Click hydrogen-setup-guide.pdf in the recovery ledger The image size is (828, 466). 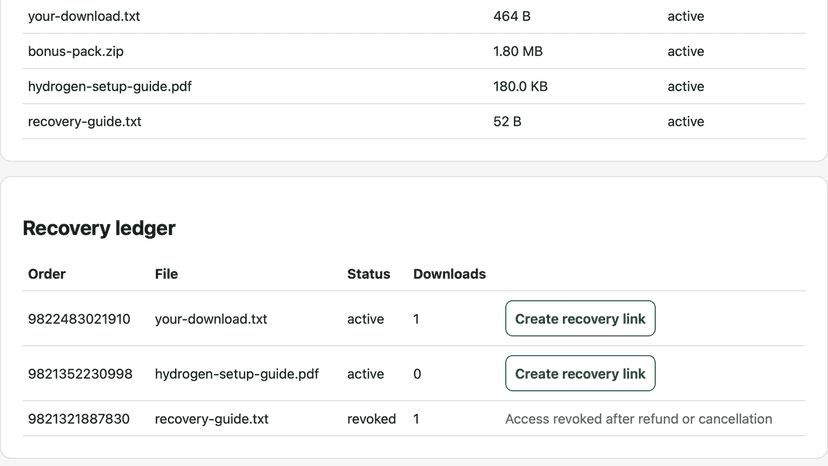(x=237, y=374)
